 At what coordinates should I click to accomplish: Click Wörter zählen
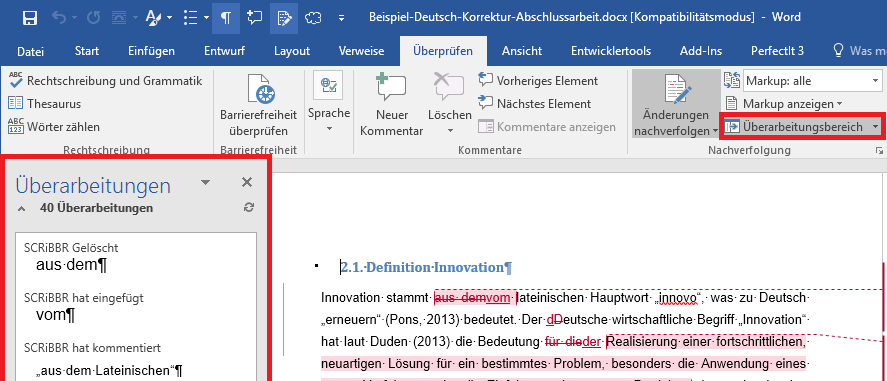click(54, 127)
